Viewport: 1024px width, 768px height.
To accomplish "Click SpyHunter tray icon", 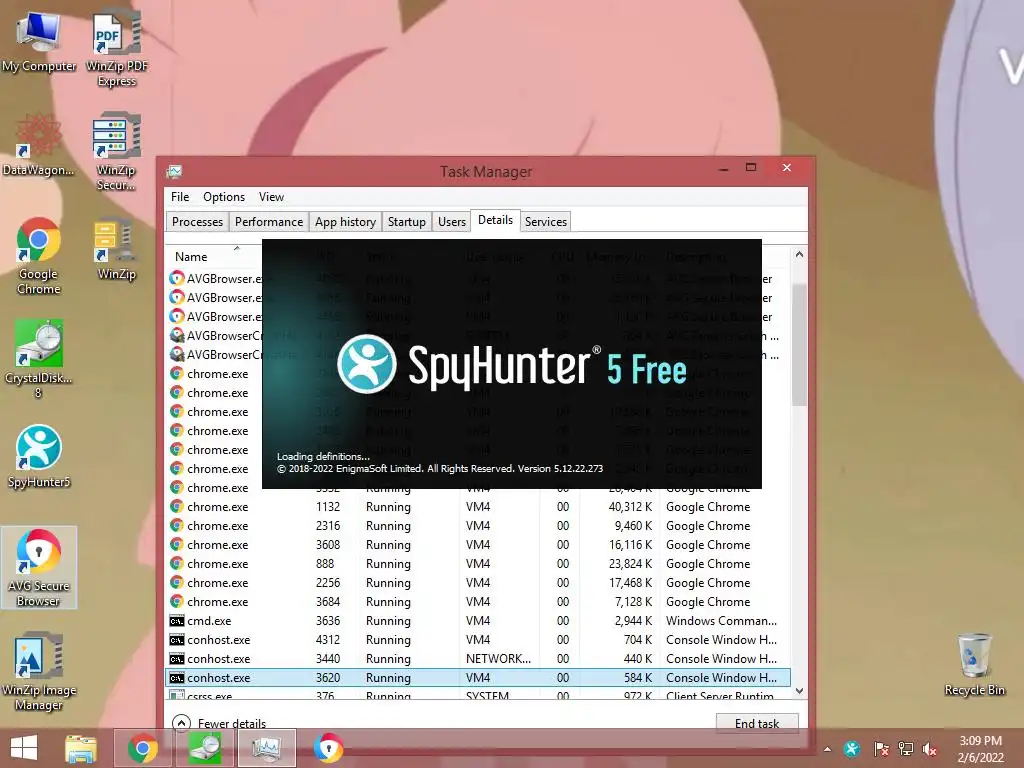I will tap(852, 749).
